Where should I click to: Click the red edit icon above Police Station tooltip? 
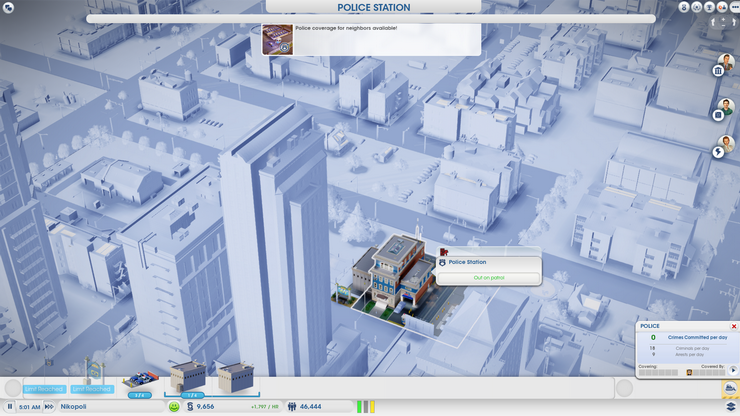coord(444,252)
